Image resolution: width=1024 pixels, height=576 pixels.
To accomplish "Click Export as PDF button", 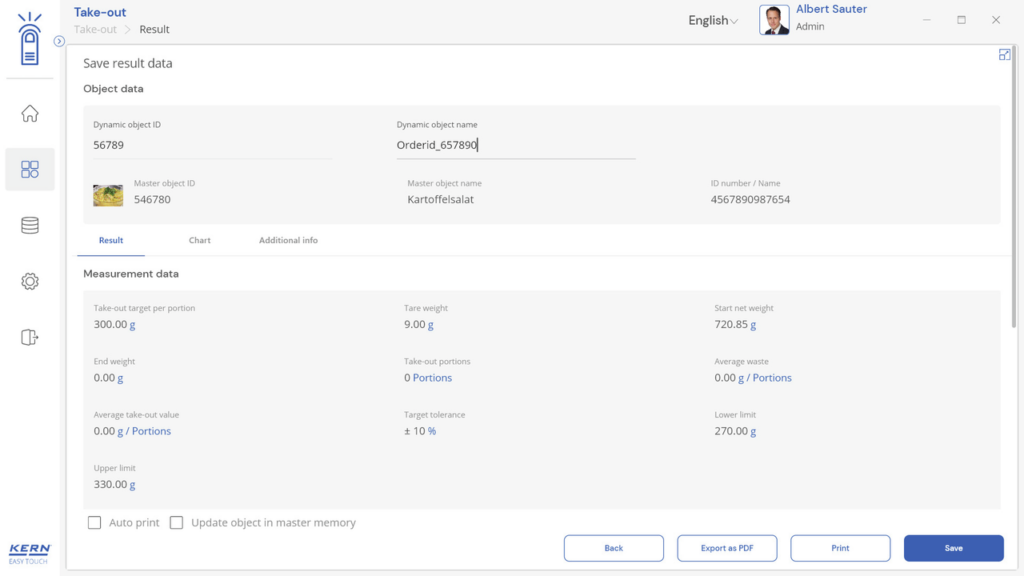I will click(x=727, y=548).
